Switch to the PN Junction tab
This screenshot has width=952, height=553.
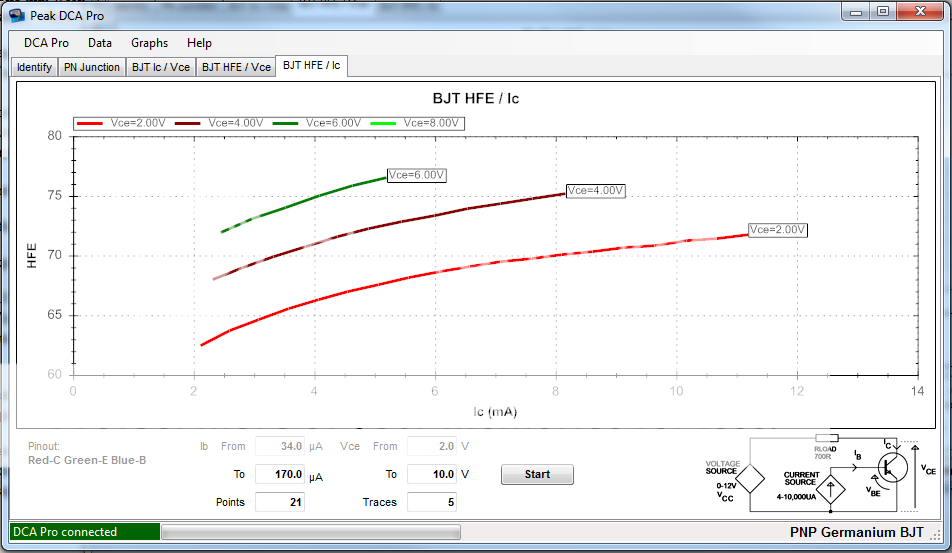92,67
